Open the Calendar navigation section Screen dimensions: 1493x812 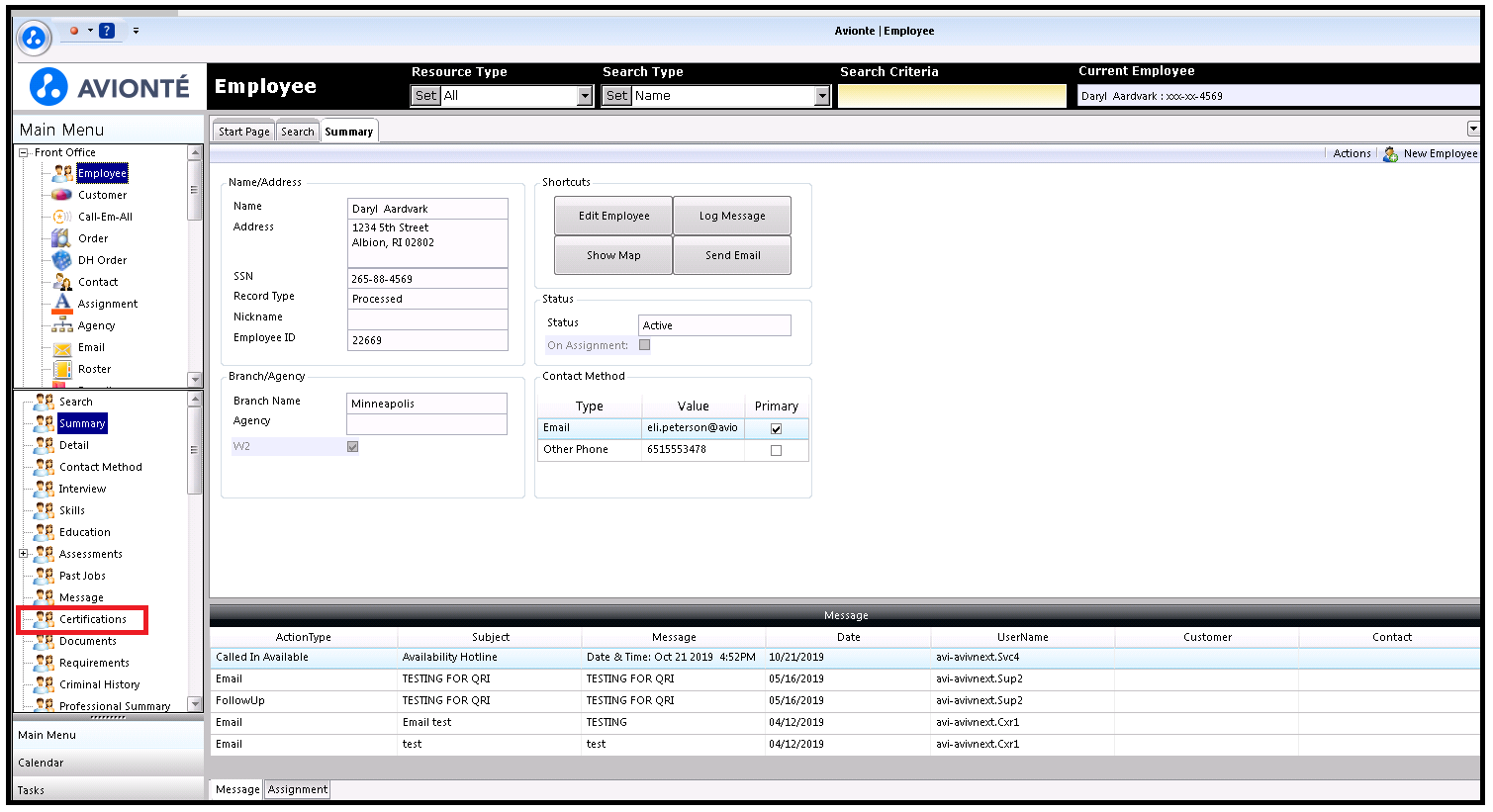click(109, 763)
